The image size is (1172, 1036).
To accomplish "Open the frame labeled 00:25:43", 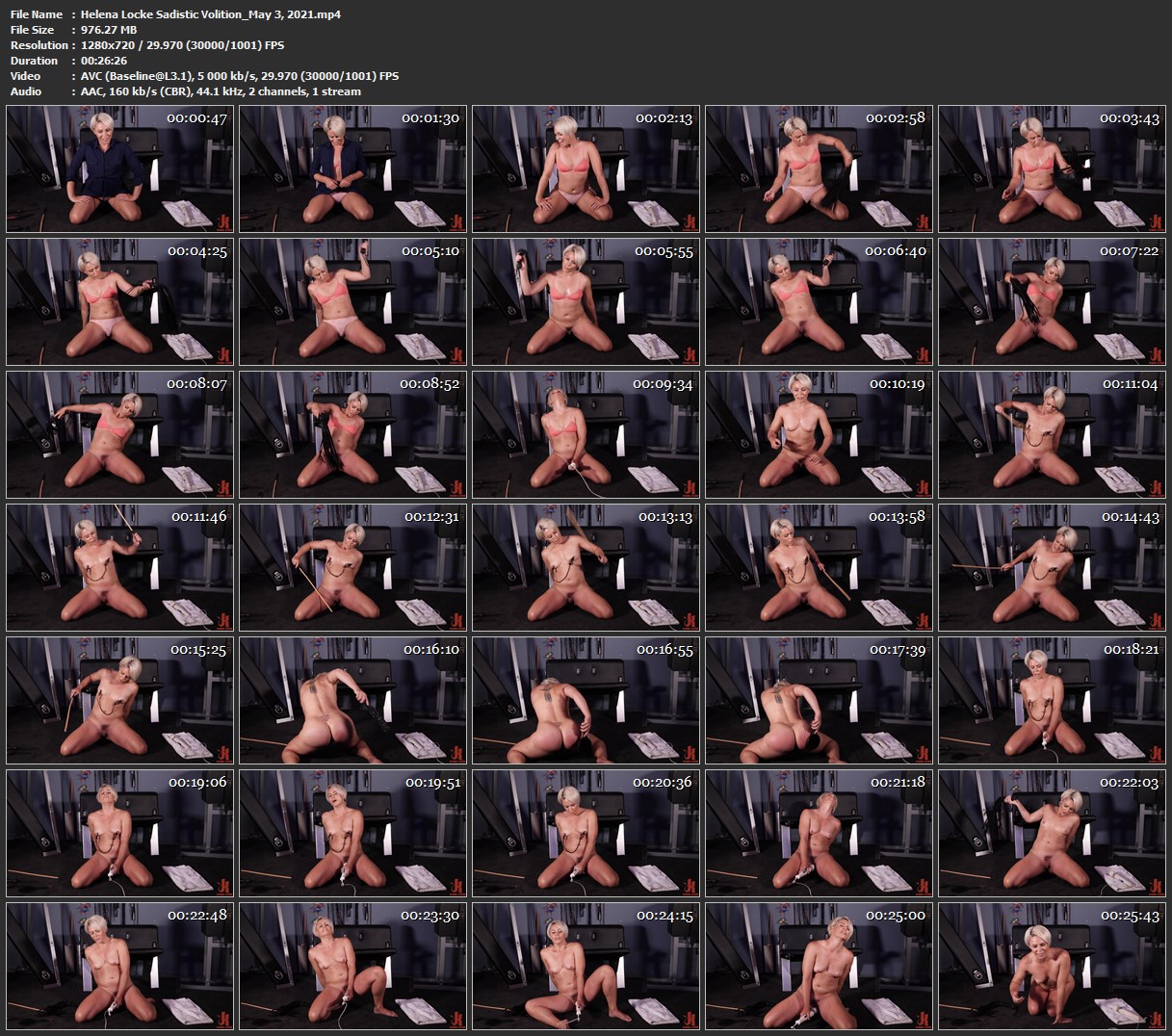I will click(x=1053, y=966).
